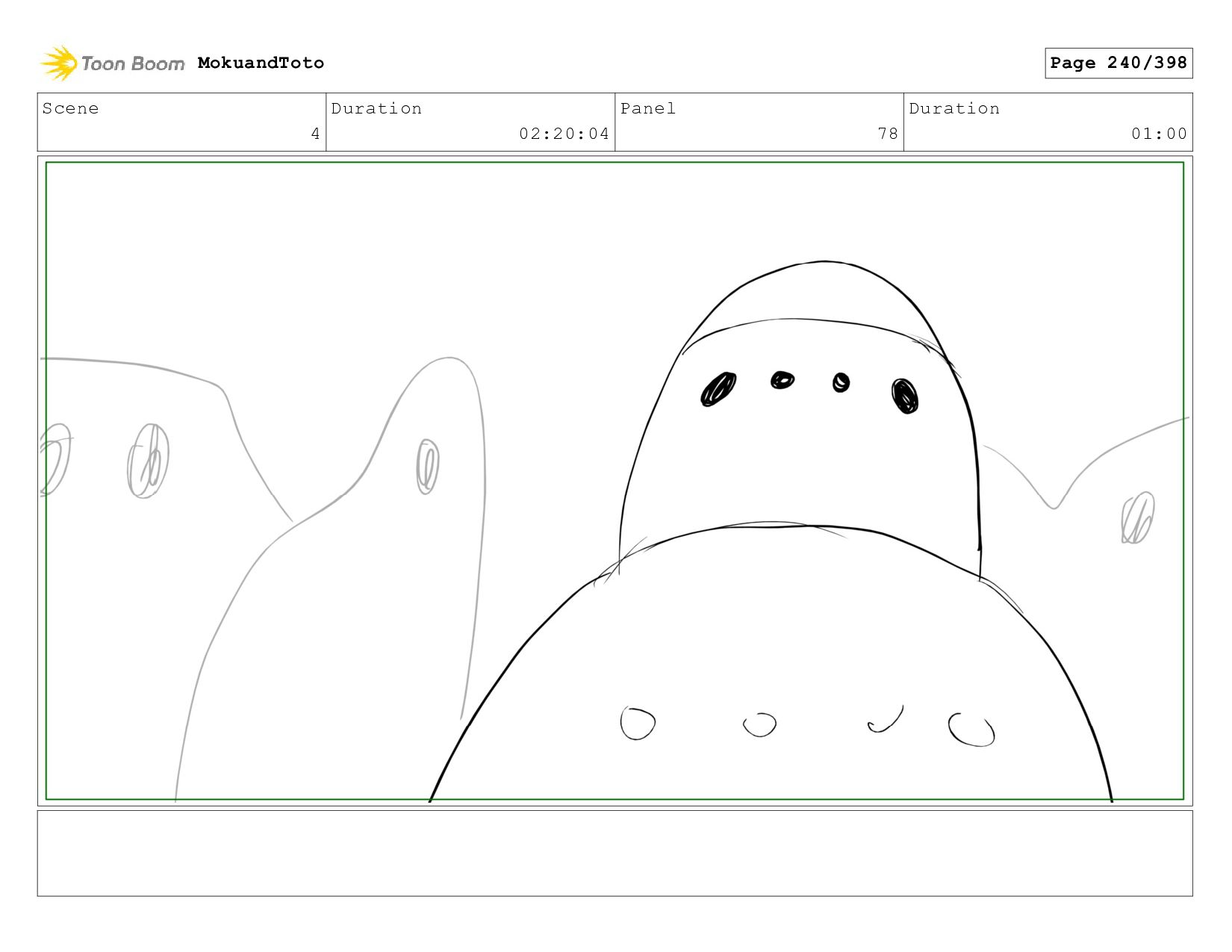The width and height of the screenshot is (1232, 952).
Task: Click the Panel label
Action: [648, 108]
